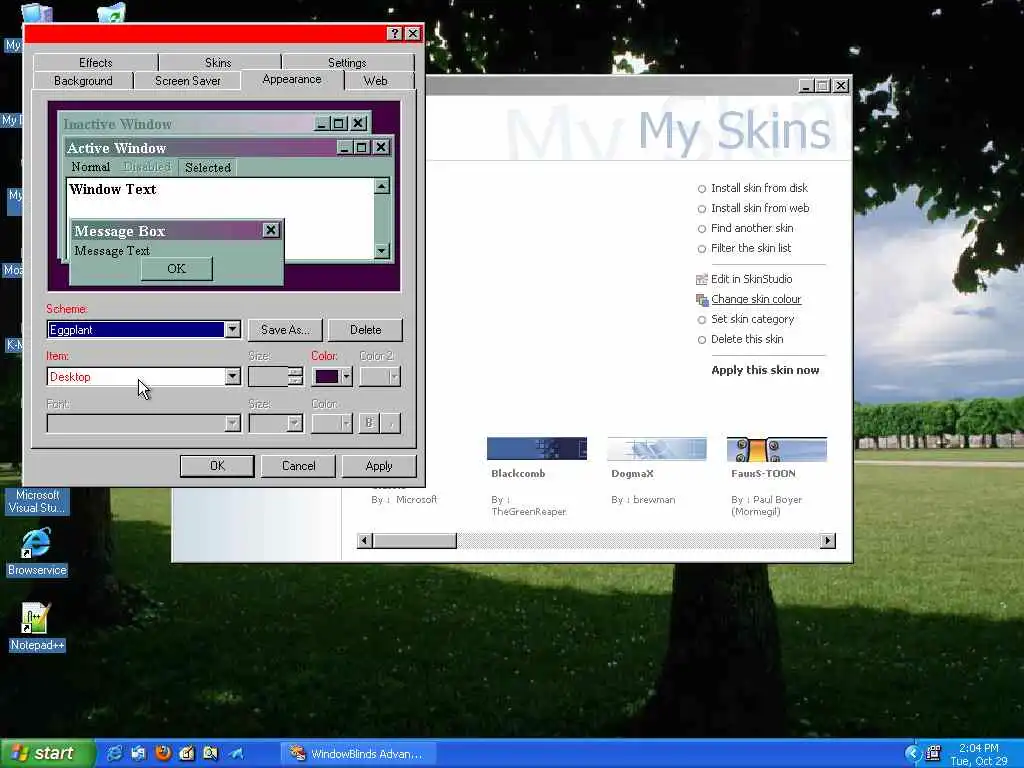Select the Delete this skin option
This screenshot has height=768, width=1024.
tap(740, 340)
